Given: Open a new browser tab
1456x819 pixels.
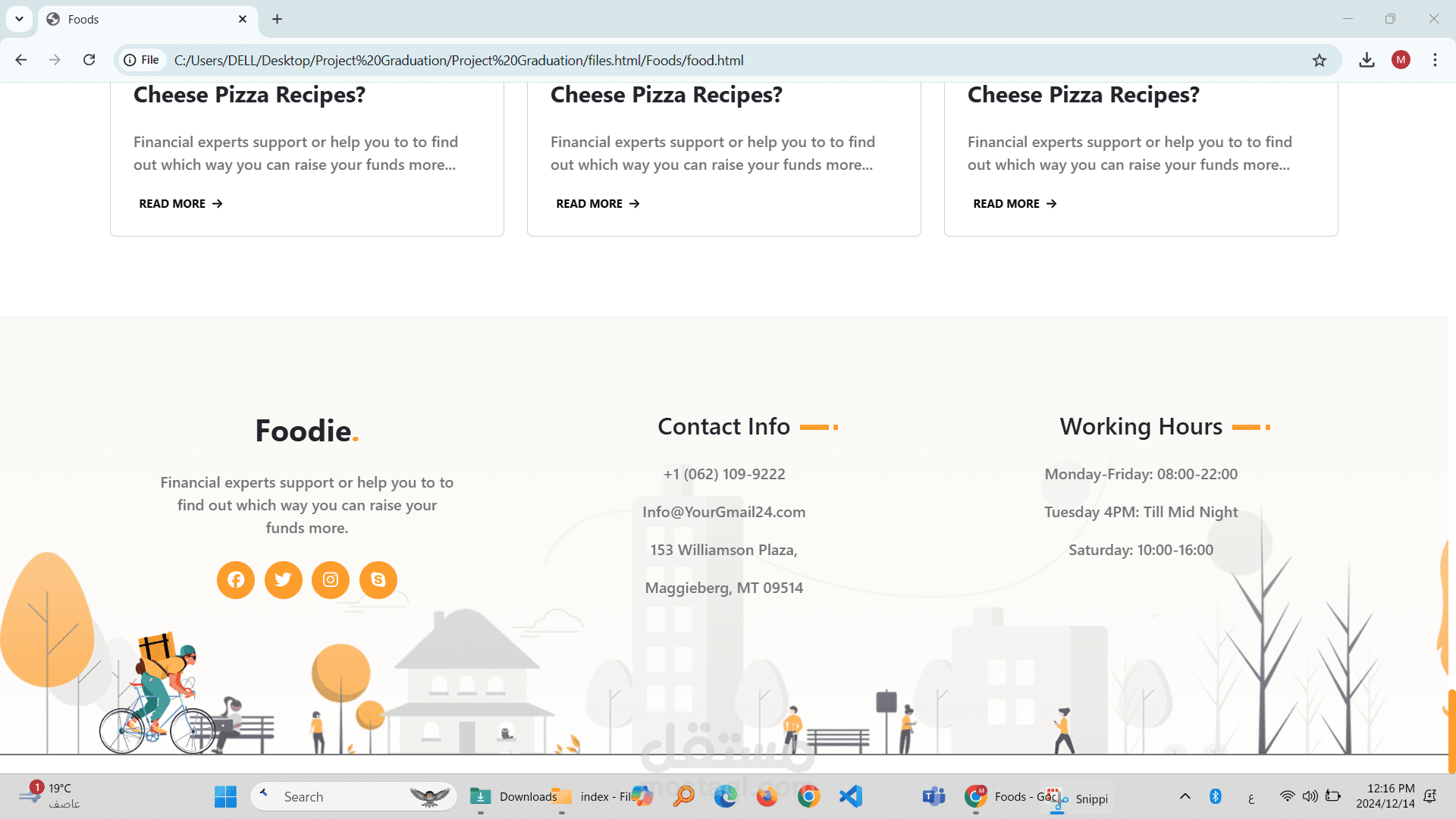Looking at the screenshot, I should [277, 19].
